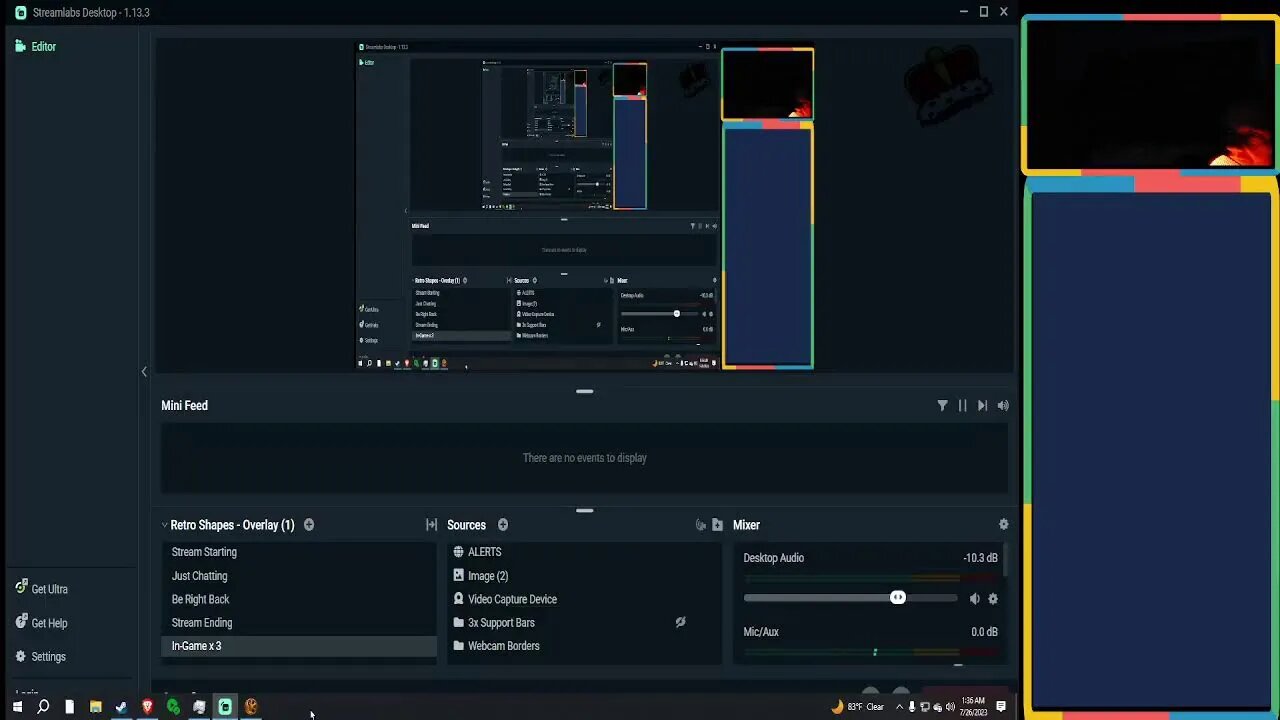Adjust the Desktop Audio volume slider

pos(850,598)
